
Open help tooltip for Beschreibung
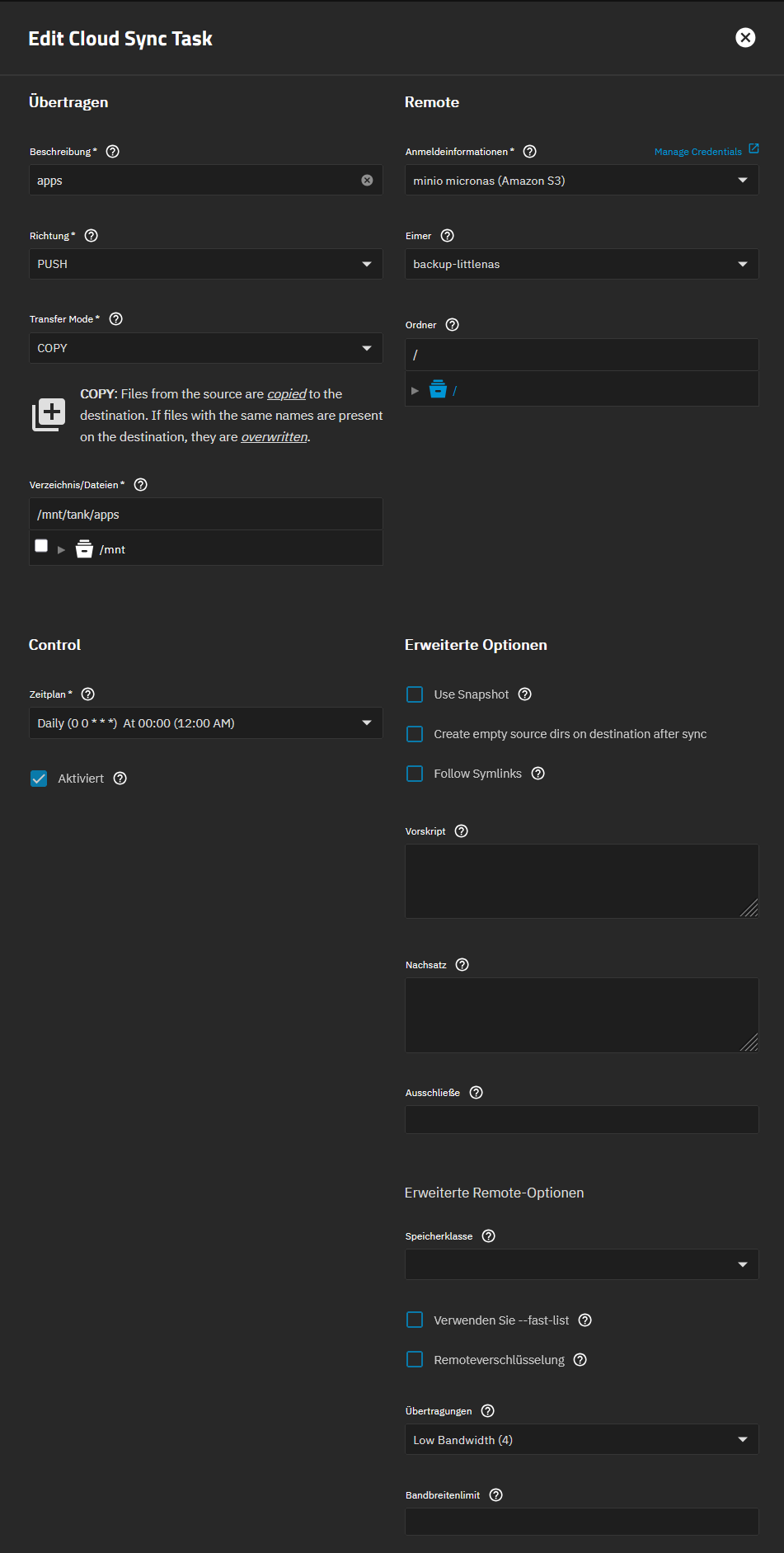(x=113, y=152)
